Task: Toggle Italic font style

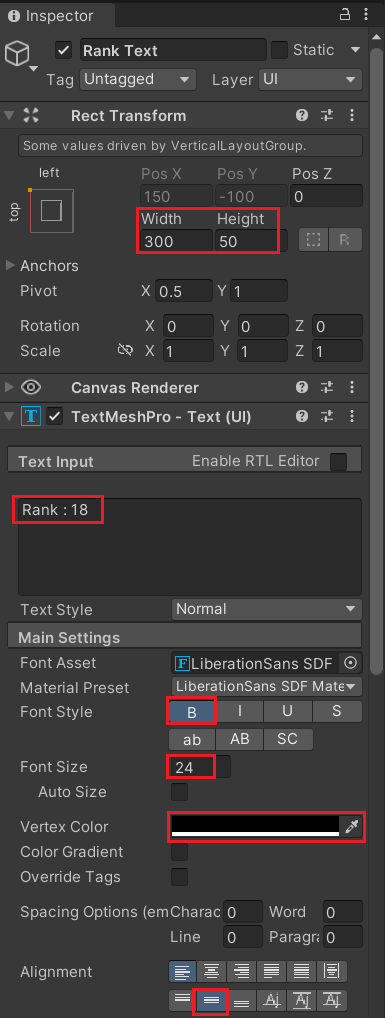Action: 240,712
